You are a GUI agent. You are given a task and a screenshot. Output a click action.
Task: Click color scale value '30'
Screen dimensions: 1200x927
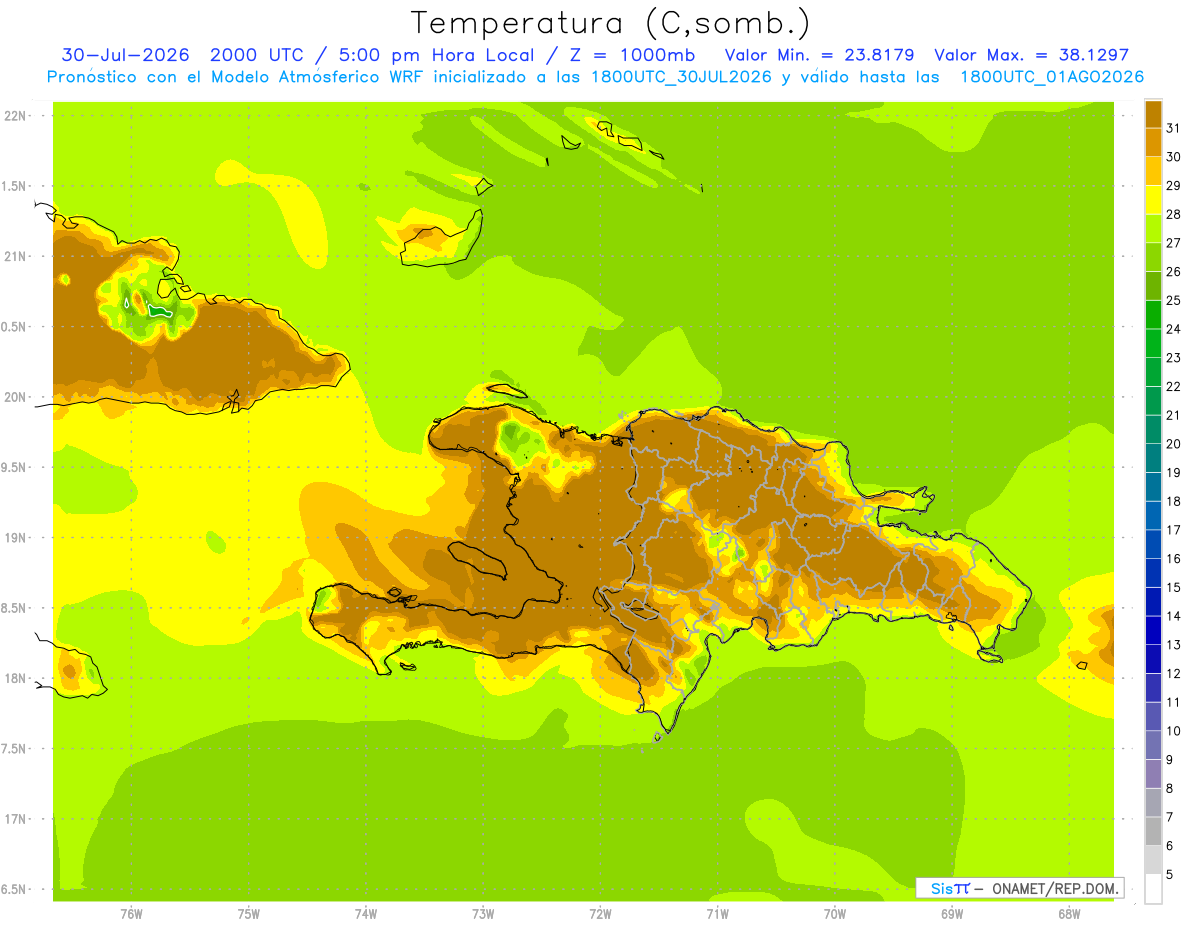pos(1174,157)
